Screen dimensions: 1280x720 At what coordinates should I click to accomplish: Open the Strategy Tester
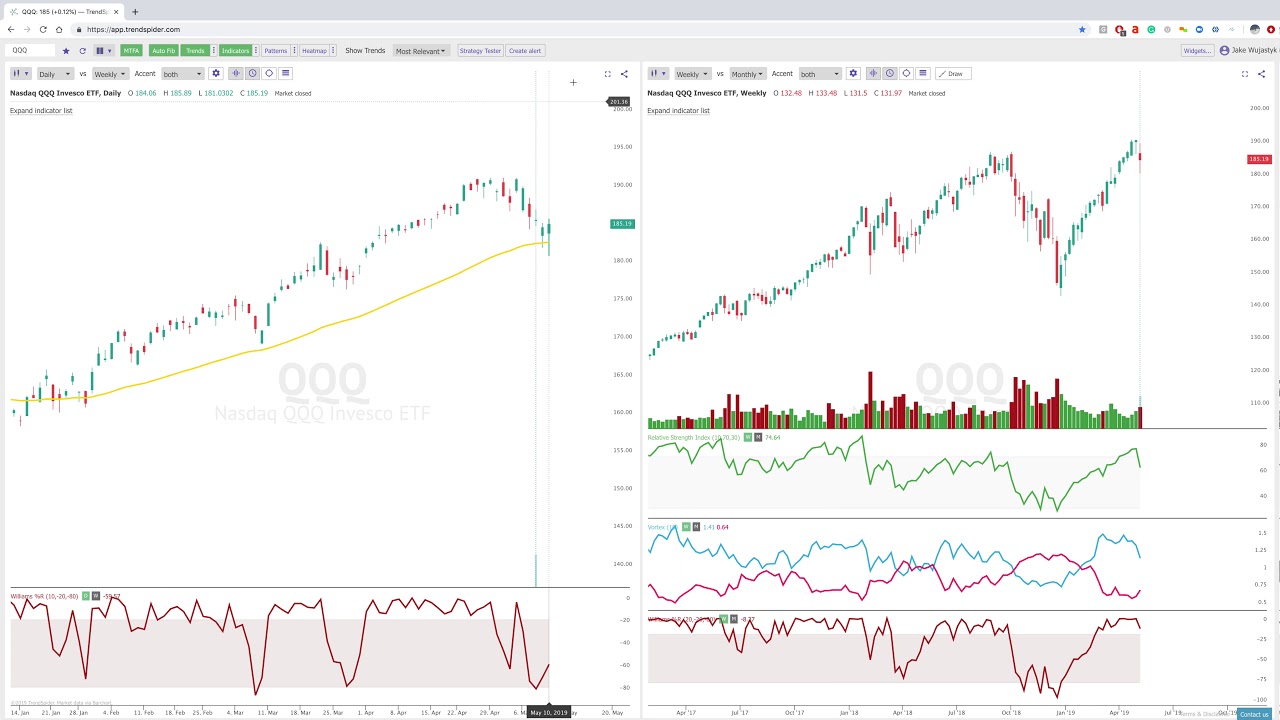(x=480, y=51)
